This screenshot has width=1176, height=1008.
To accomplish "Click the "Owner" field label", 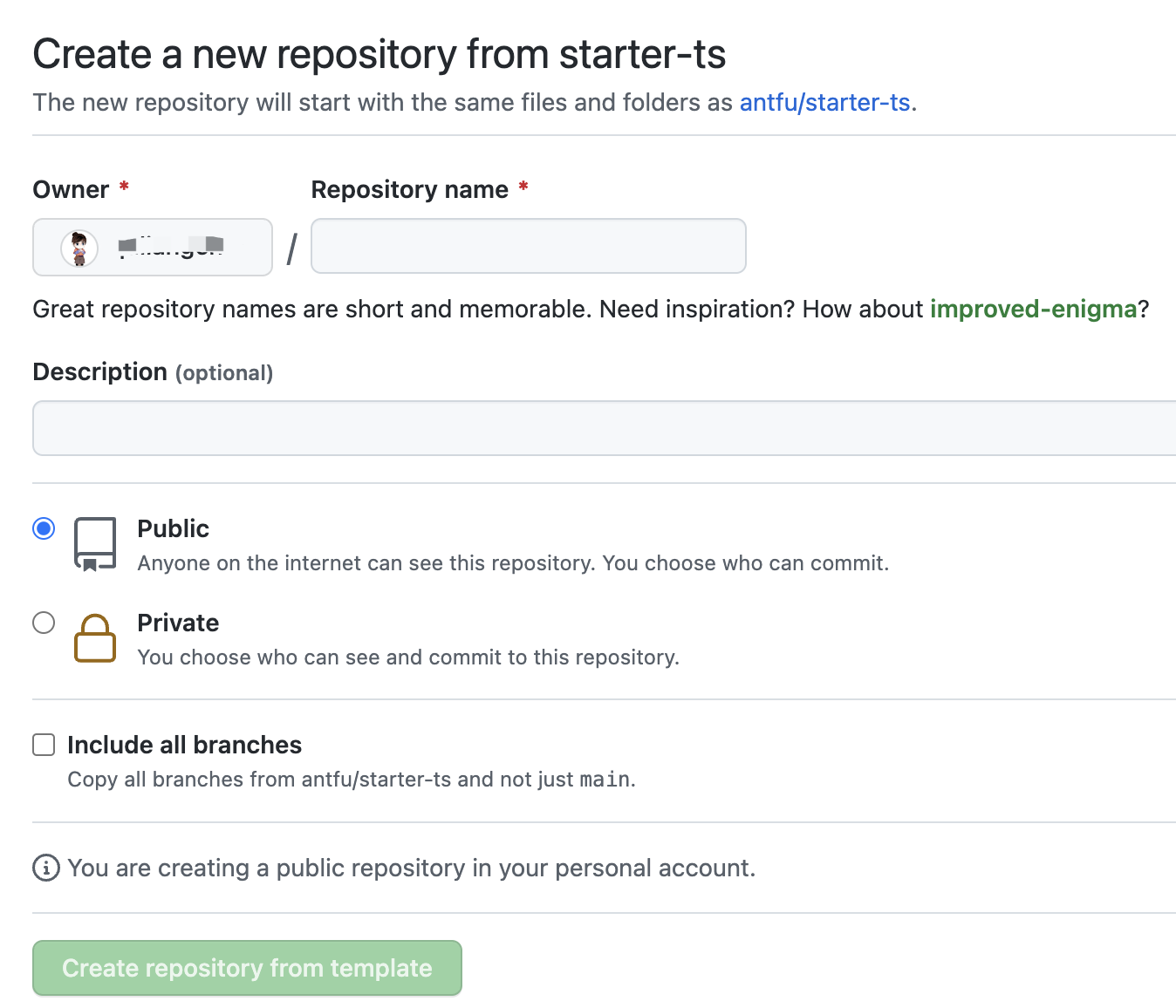I will [x=71, y=190].
